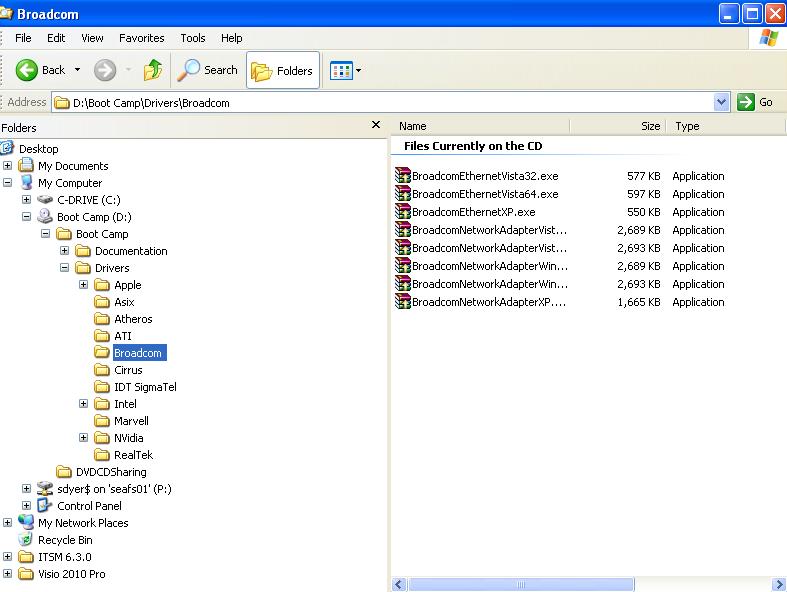Click BroadcomEthernetVista64.exe installer icon
Viewport: 787px width, 592px height.
tap(403, 194)
